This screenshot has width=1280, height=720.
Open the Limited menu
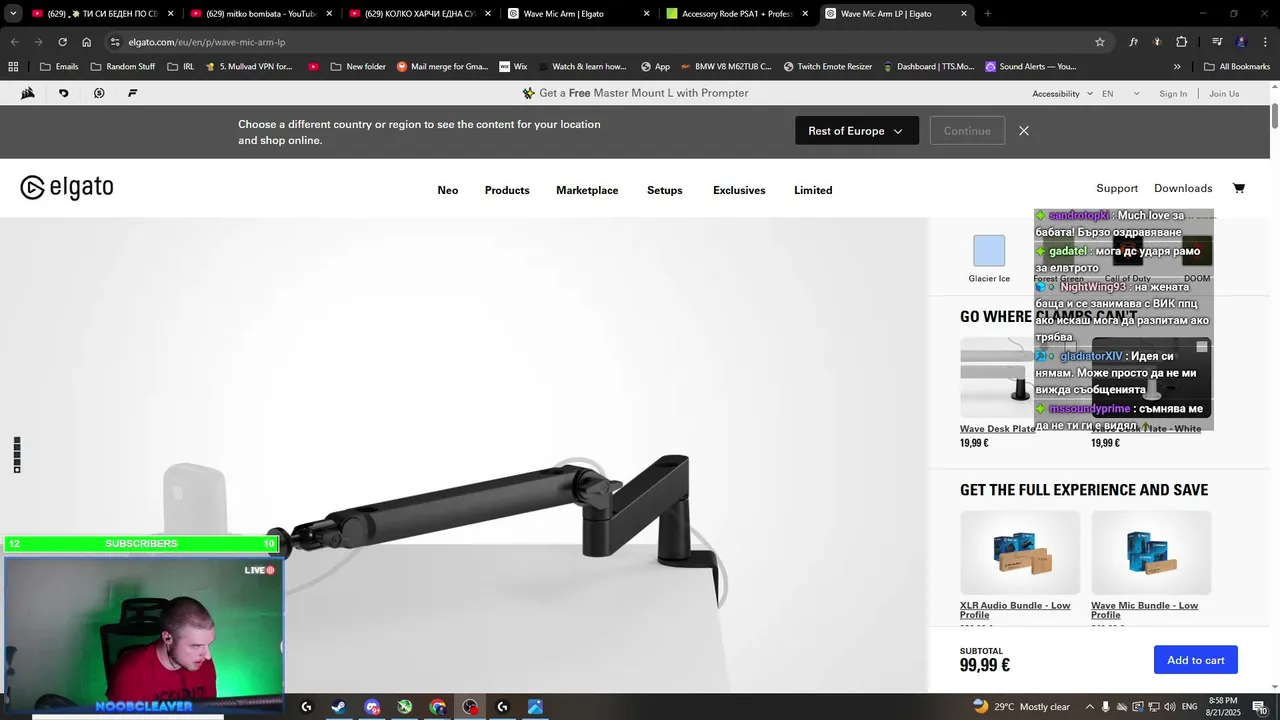coord(813,190)
